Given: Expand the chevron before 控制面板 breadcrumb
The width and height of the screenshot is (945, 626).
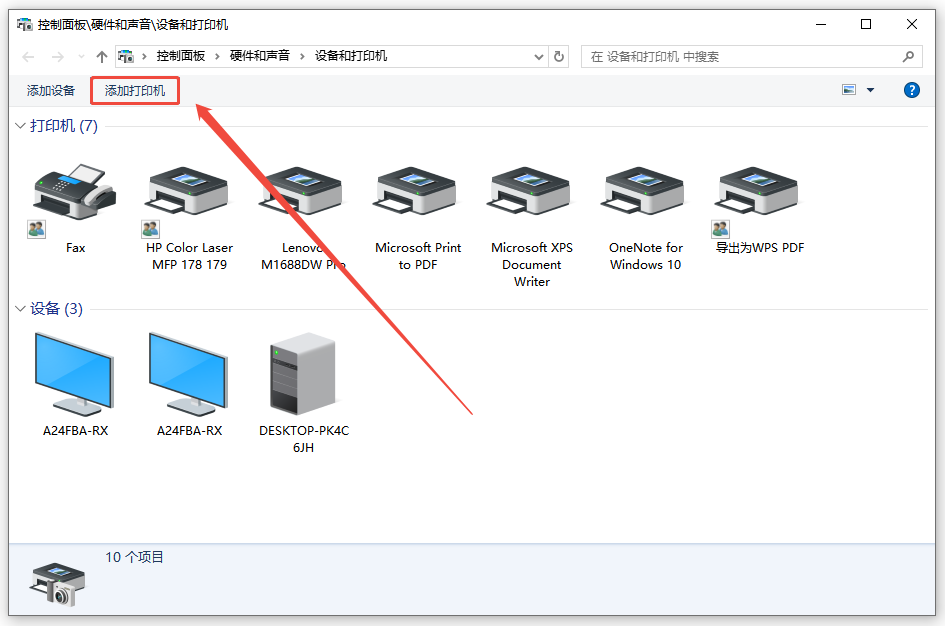Looking at the screenshot, I should pyautogui.click(x=144, y=57).
